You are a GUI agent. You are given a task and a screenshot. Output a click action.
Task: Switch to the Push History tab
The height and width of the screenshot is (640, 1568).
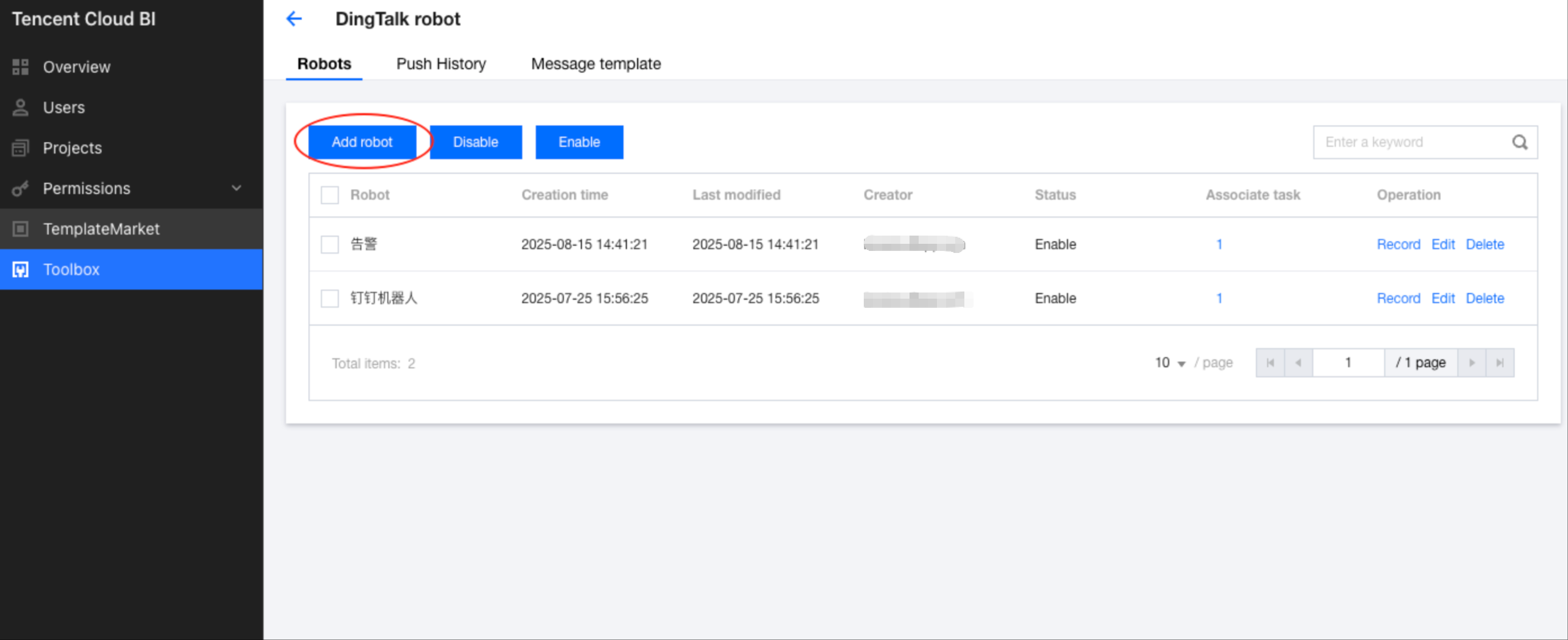pyautogui.click(x=441, y=64)
